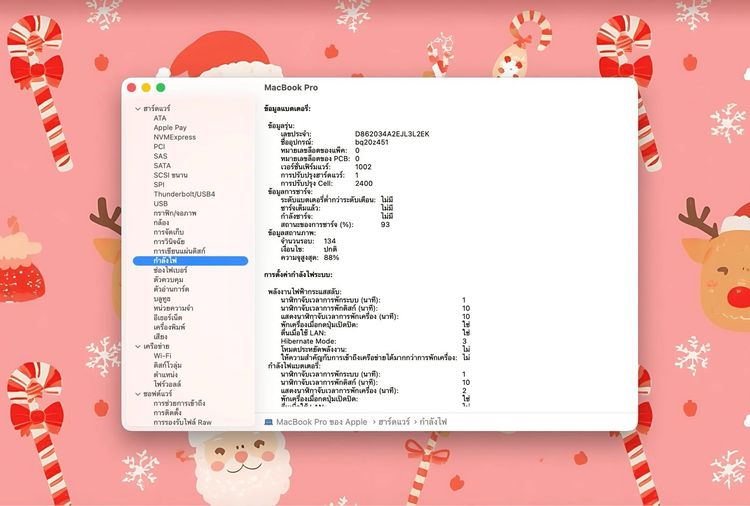The height and width of the screenshot is (506, 750).
Task: Click the highlighted กำลังไฟ sidebar row
Action: pyautogui.click(x=190, y=261)
